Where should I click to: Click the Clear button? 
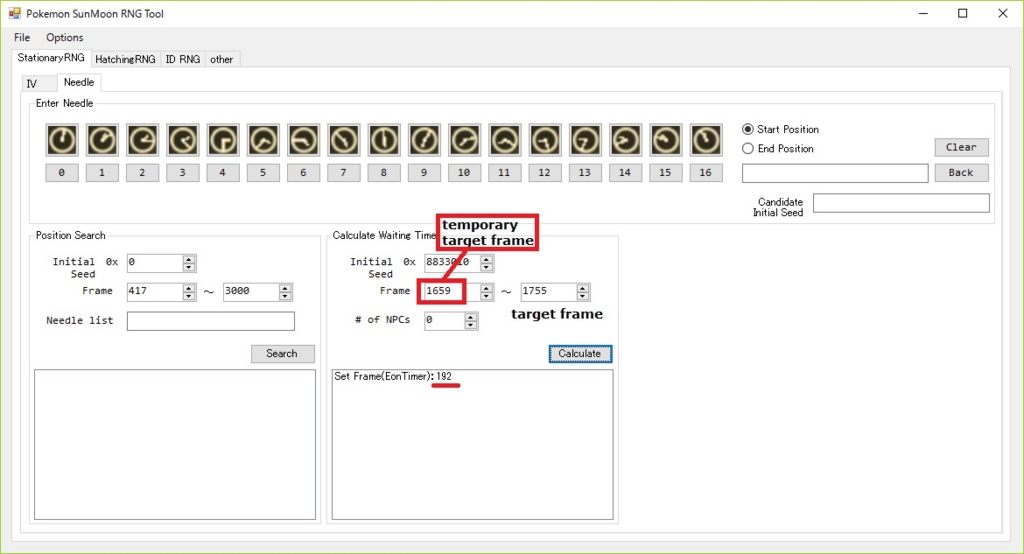click(961, 147)
